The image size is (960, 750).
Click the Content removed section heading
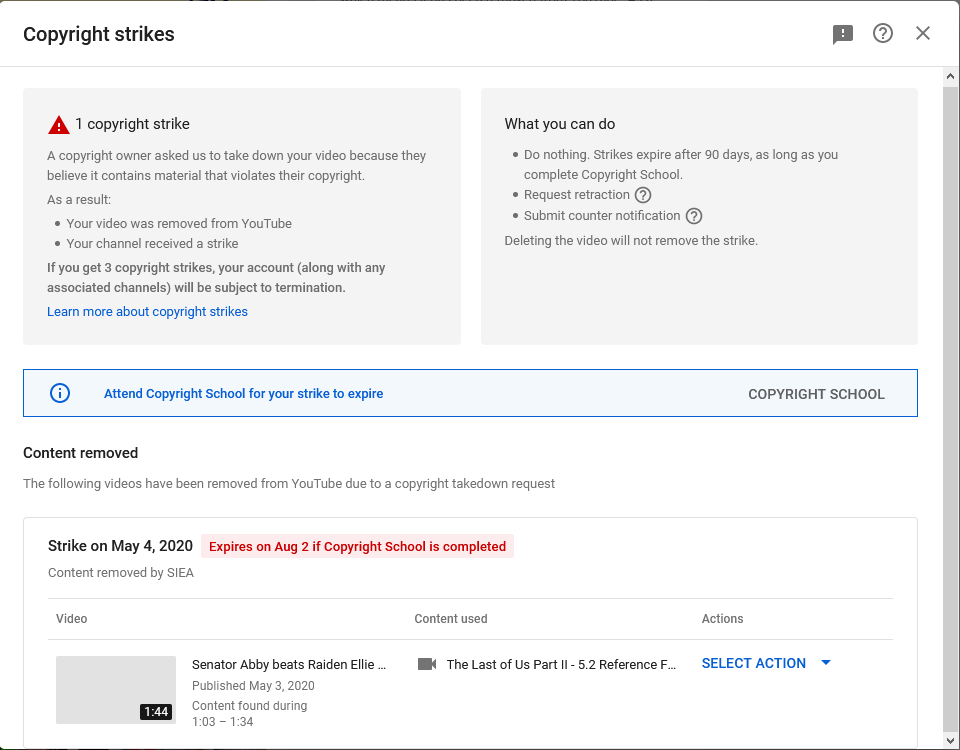[x=80, y=453]
